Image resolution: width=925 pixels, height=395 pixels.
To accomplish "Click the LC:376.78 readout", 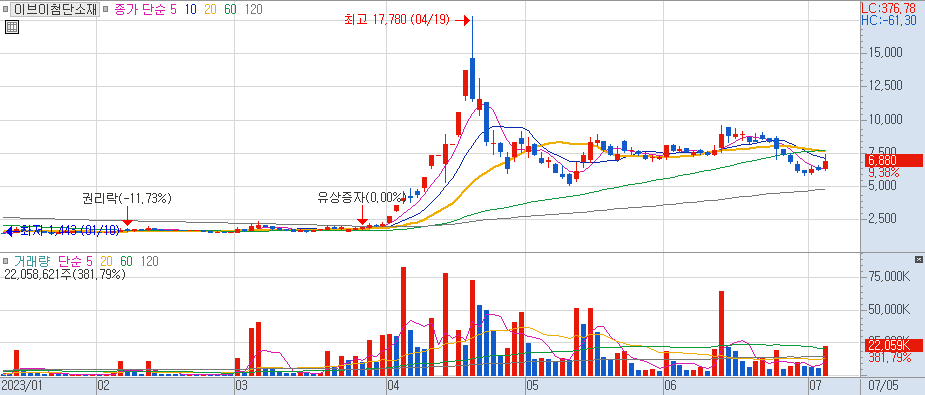I will pos(888,8).
